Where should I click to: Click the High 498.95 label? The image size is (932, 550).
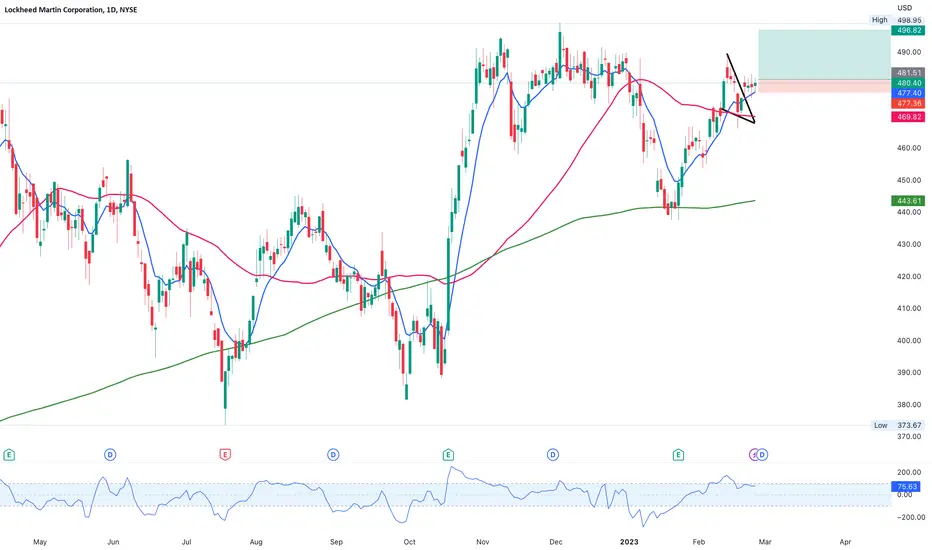click(x=896, y=20)
